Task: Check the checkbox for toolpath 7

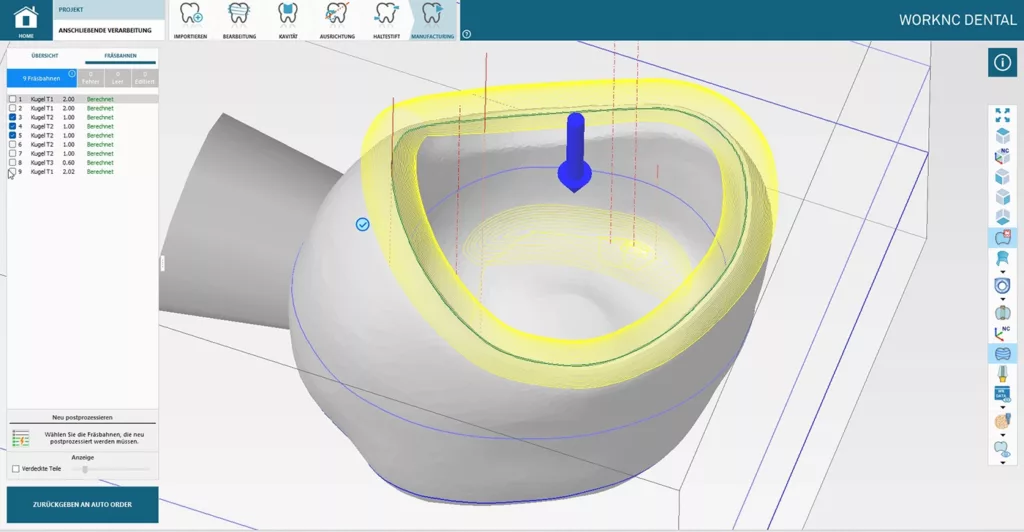Action: point(12,153)
